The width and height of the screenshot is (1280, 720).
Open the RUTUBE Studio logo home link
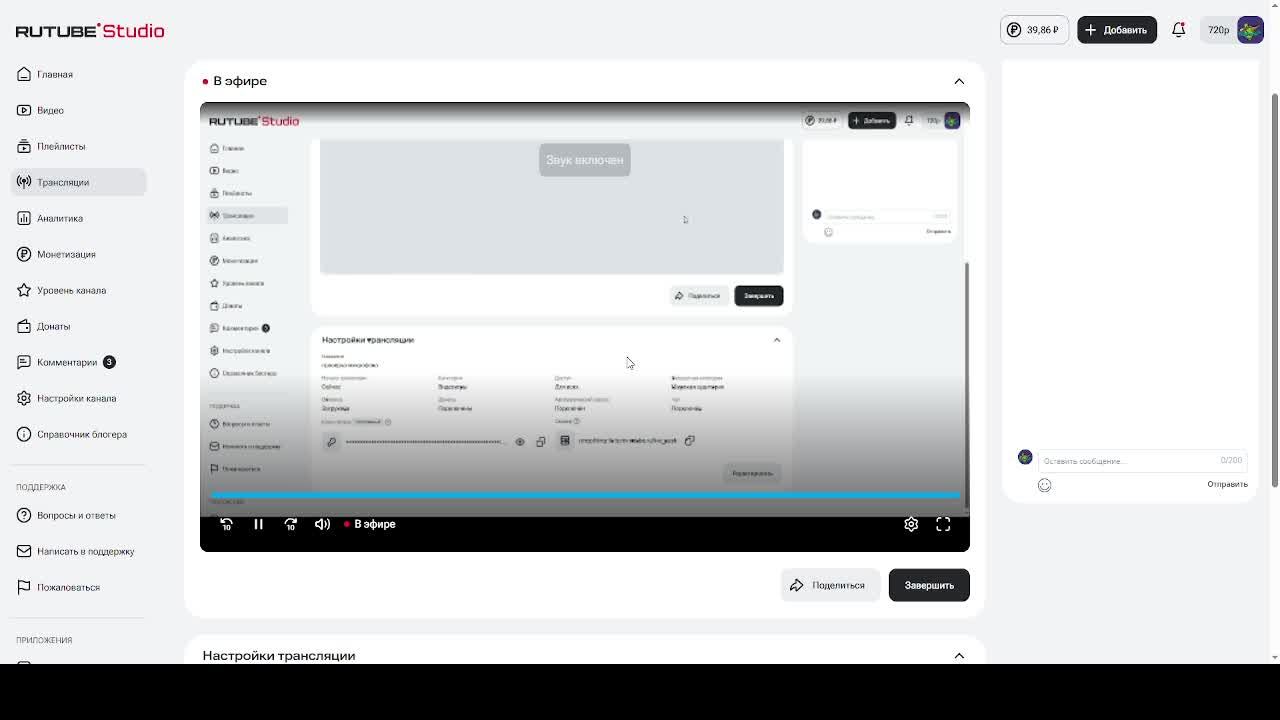coord(90,31)
